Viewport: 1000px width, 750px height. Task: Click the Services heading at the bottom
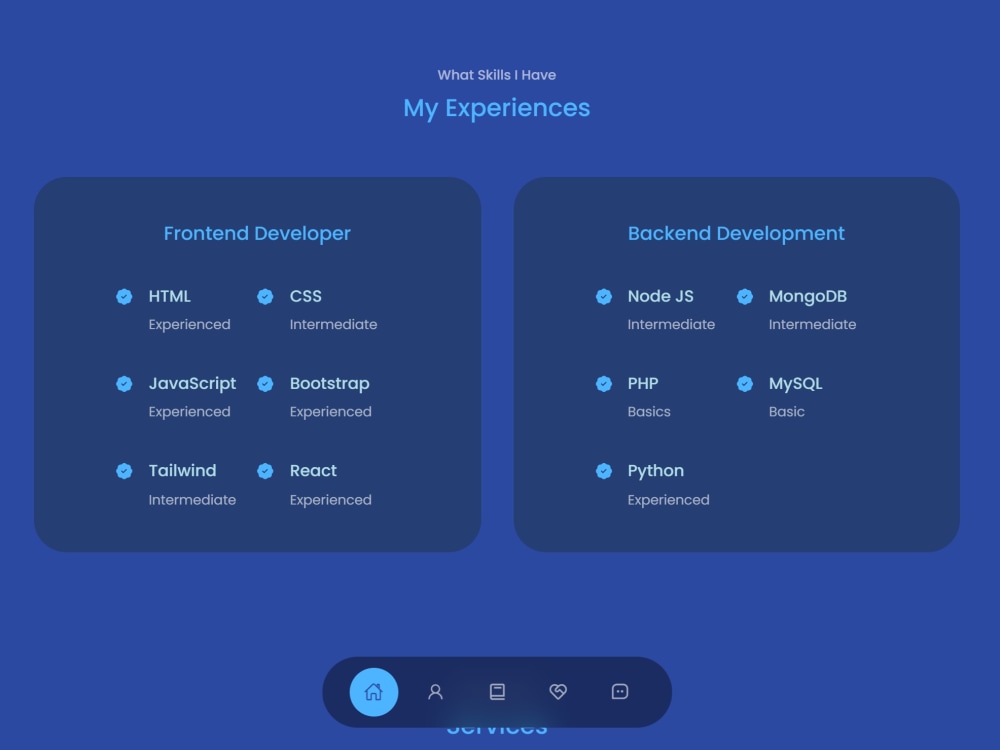(x=497, y=727)
